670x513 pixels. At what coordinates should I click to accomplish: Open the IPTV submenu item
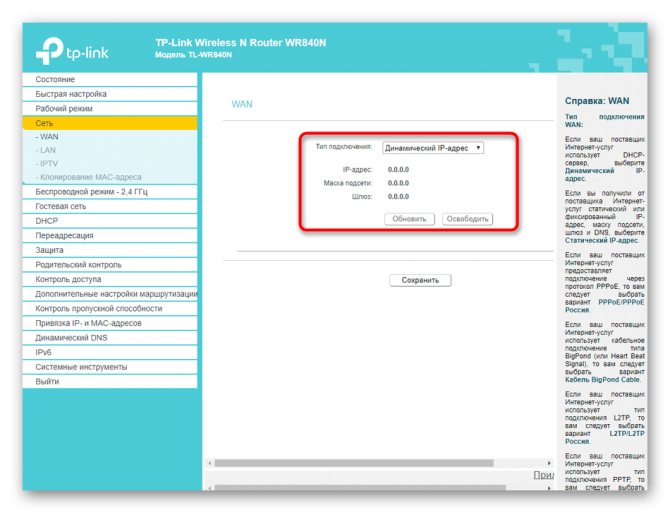[47, 164]
